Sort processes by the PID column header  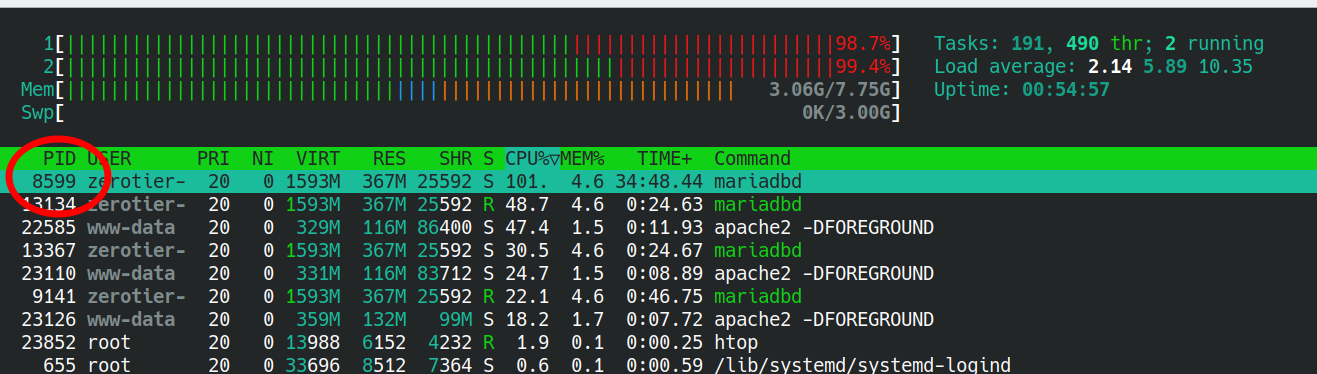(60, 158)
